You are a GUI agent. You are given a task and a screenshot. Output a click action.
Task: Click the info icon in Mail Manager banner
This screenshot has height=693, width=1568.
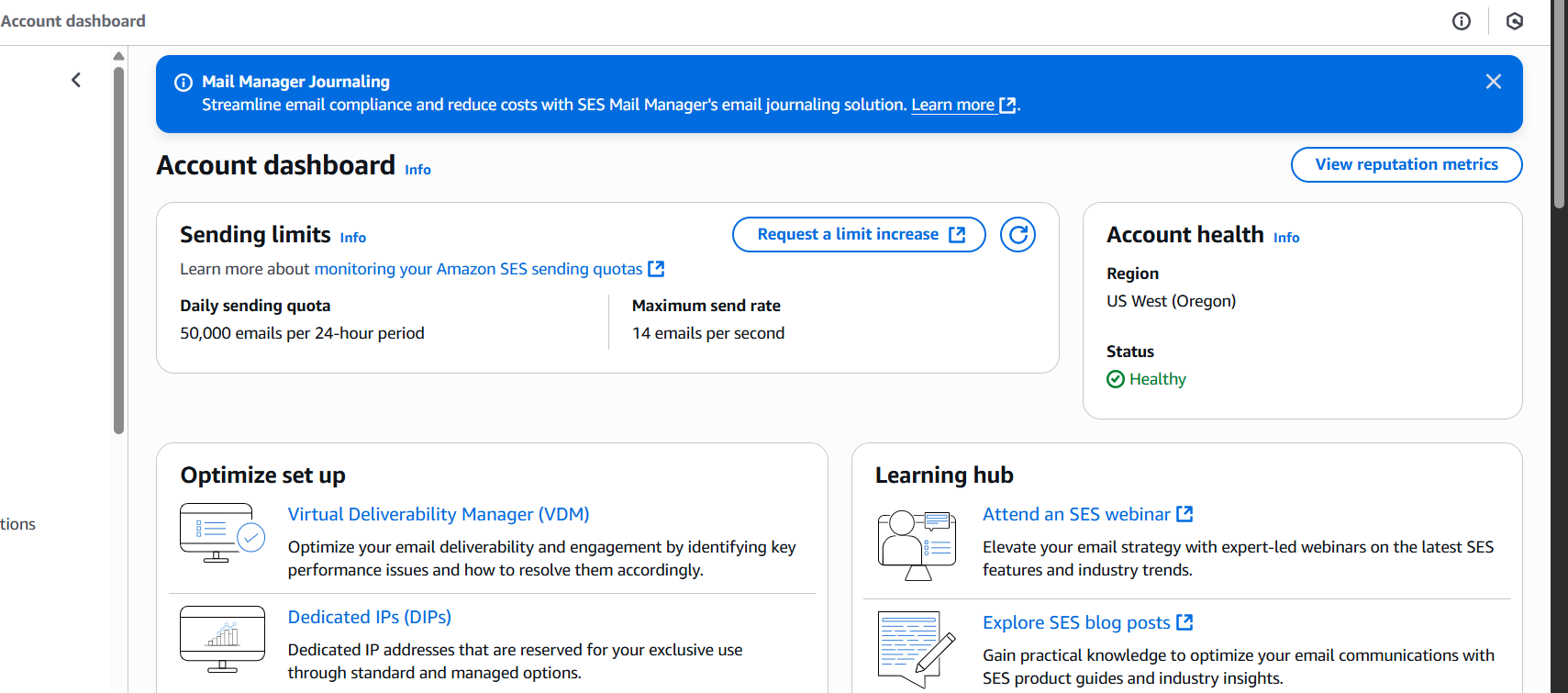(x=183, y=83)
